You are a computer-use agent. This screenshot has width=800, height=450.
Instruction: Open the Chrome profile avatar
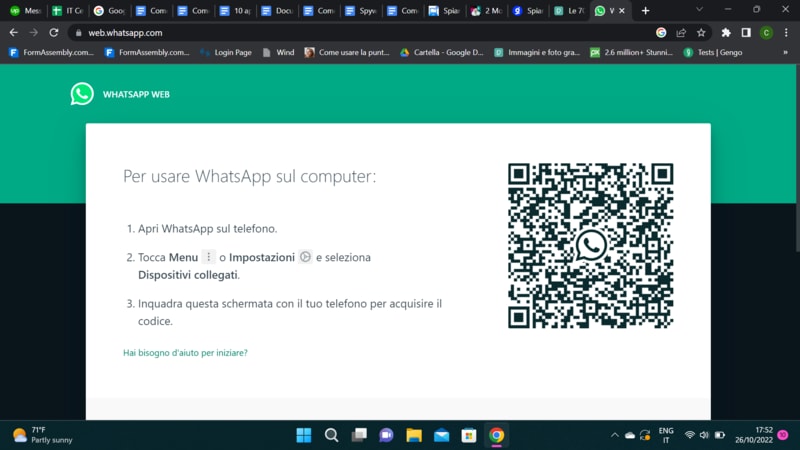(x=766, y=32)
